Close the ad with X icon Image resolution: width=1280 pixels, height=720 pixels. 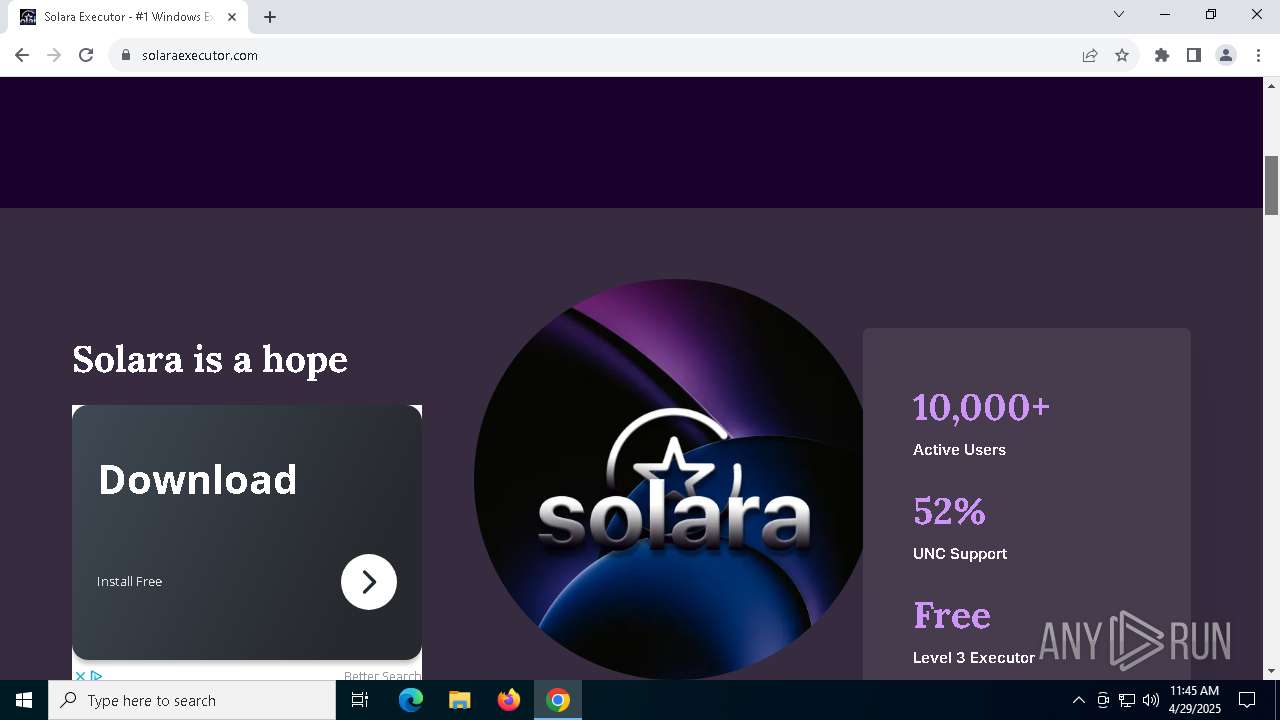pyautogui.click(x=81, y=676)
